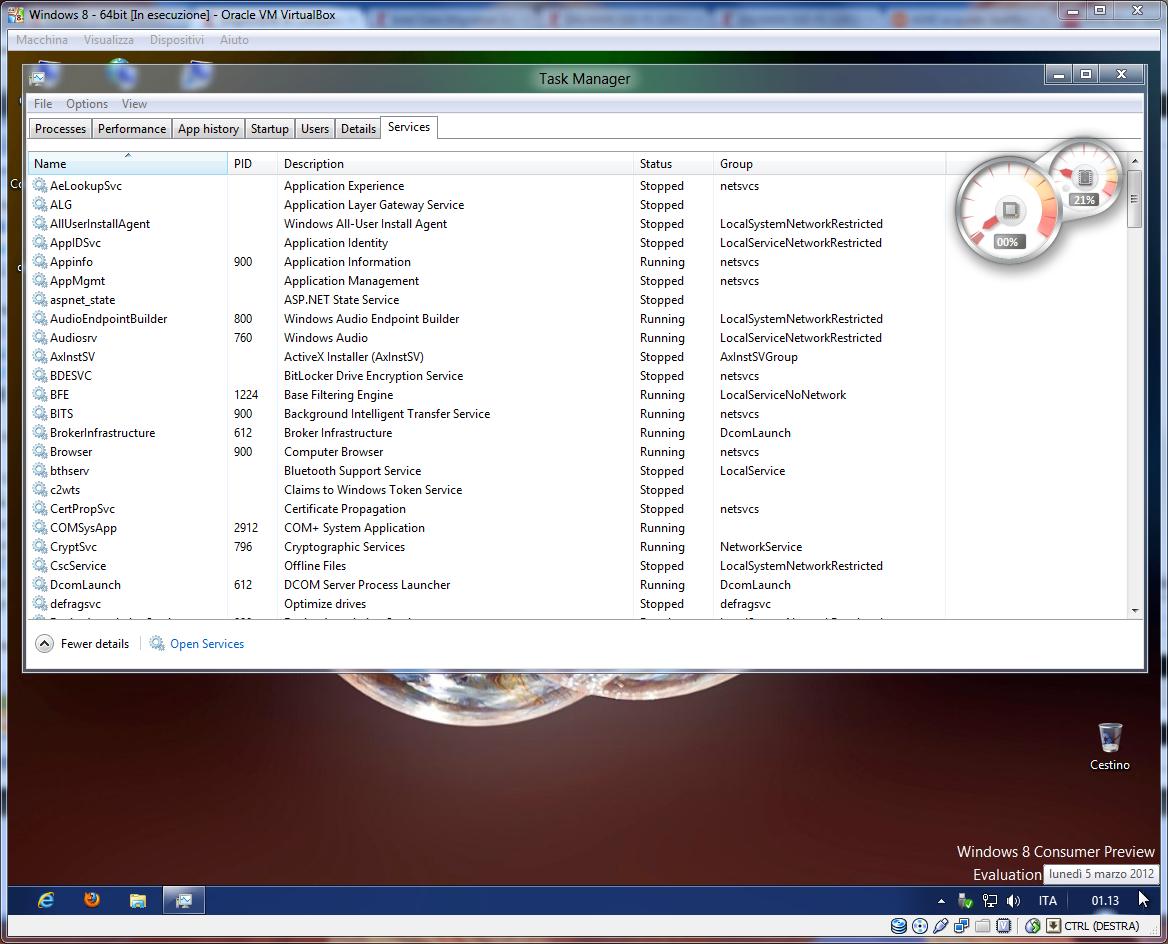Click the Safely Remove Hardware tray icon

click(965, 901)
